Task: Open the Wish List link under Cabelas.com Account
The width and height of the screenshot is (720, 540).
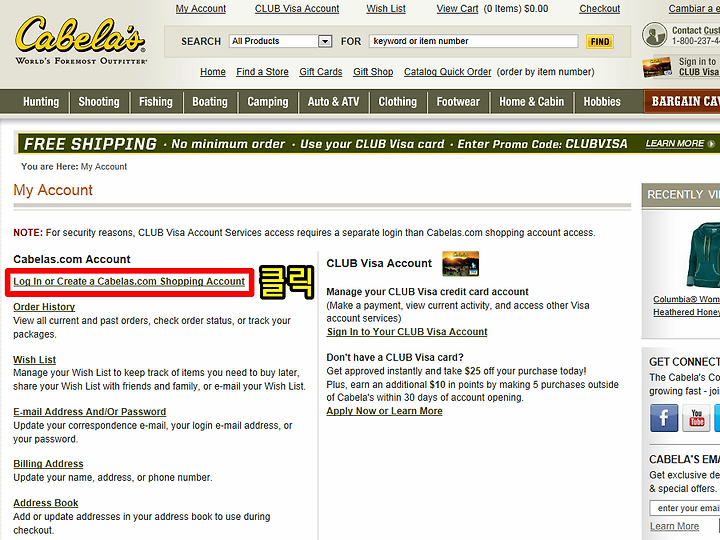Action: click(x=34, y=360)
